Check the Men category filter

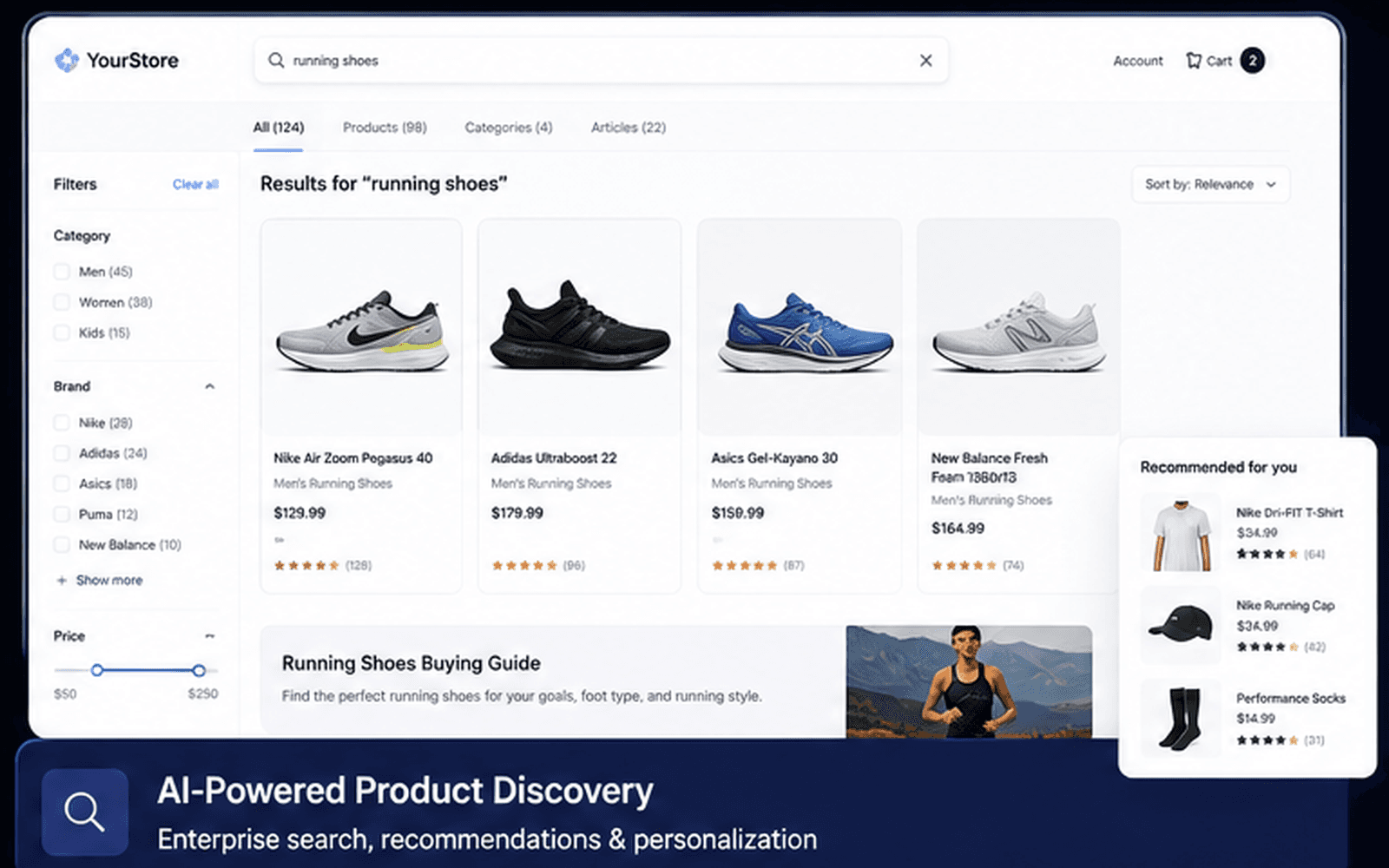62,272
